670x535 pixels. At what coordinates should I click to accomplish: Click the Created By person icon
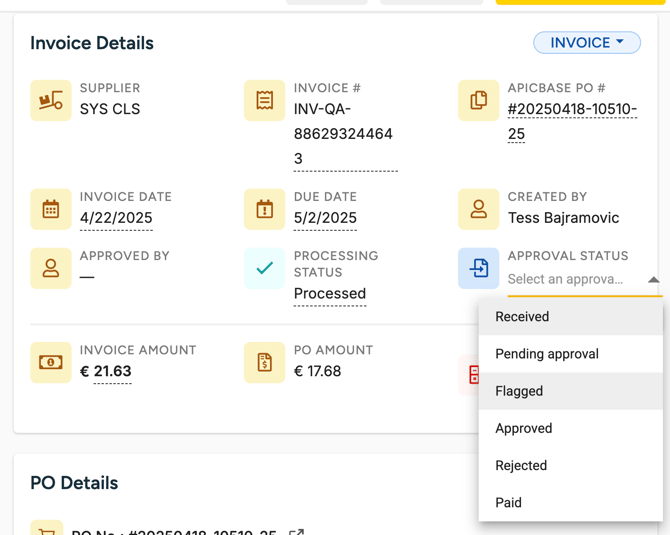478,210
